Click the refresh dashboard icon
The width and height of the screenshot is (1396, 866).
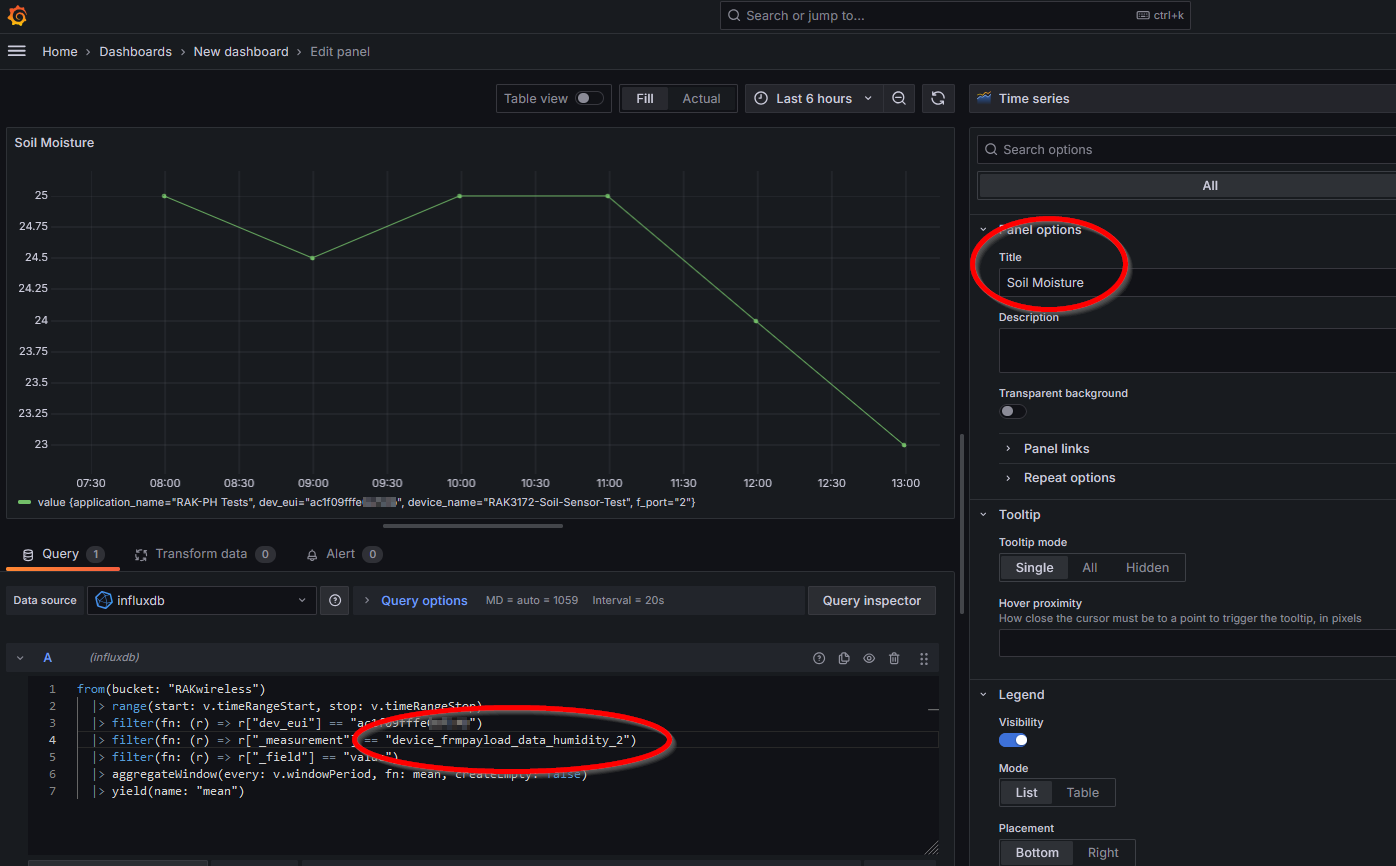pyautogui.click(x=938, y=98)
